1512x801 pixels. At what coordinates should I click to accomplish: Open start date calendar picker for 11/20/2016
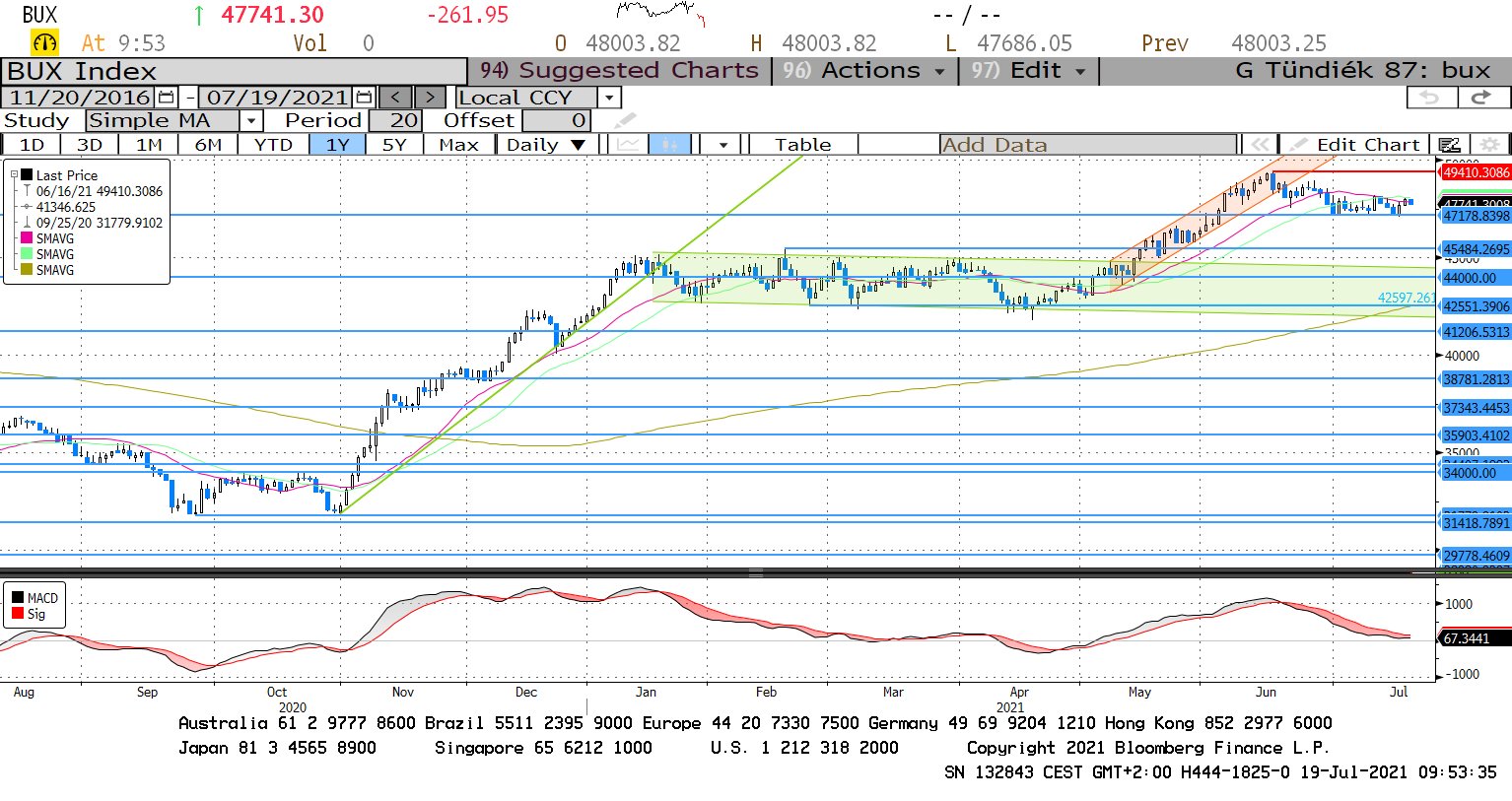coord(166,98)
